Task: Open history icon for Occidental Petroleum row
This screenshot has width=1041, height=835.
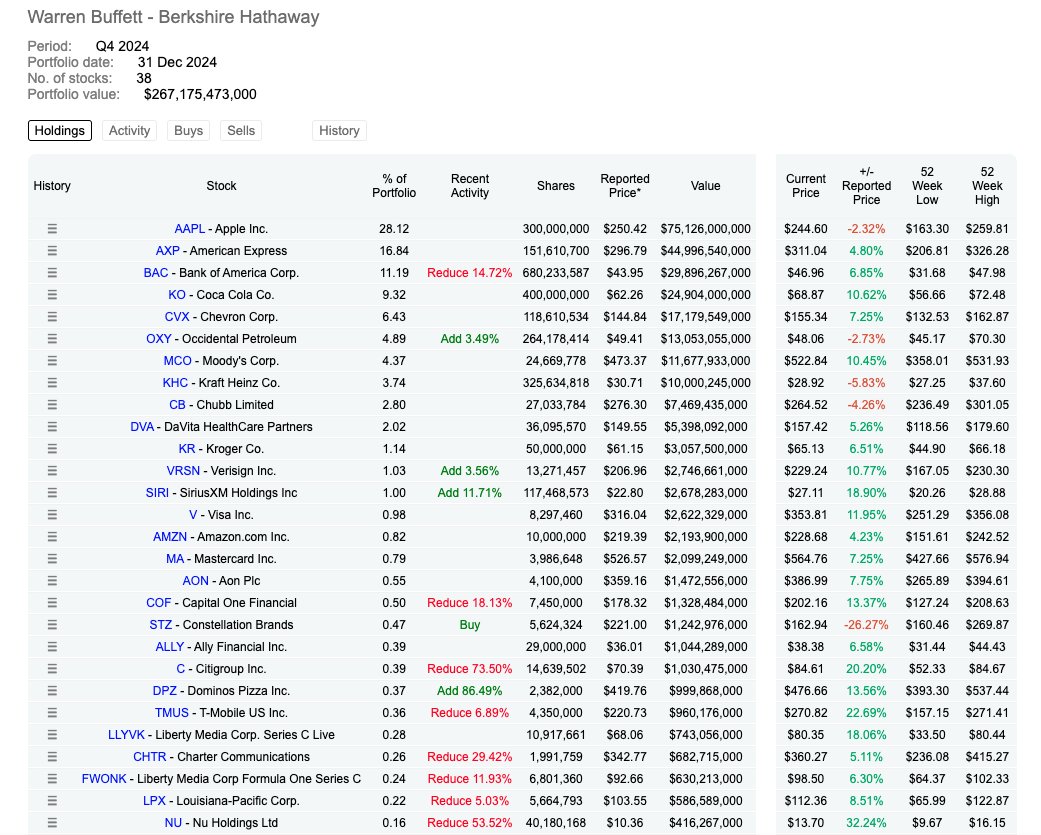Action: pos(52,339)
